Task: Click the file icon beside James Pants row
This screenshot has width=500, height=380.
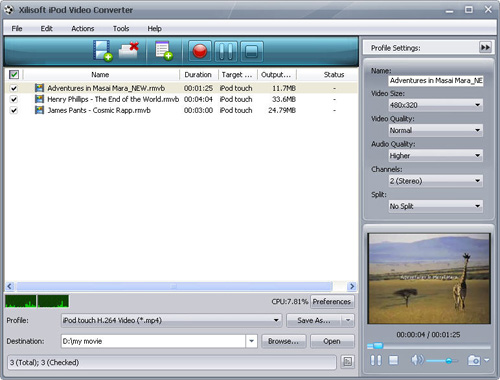Action: [39, 110]
